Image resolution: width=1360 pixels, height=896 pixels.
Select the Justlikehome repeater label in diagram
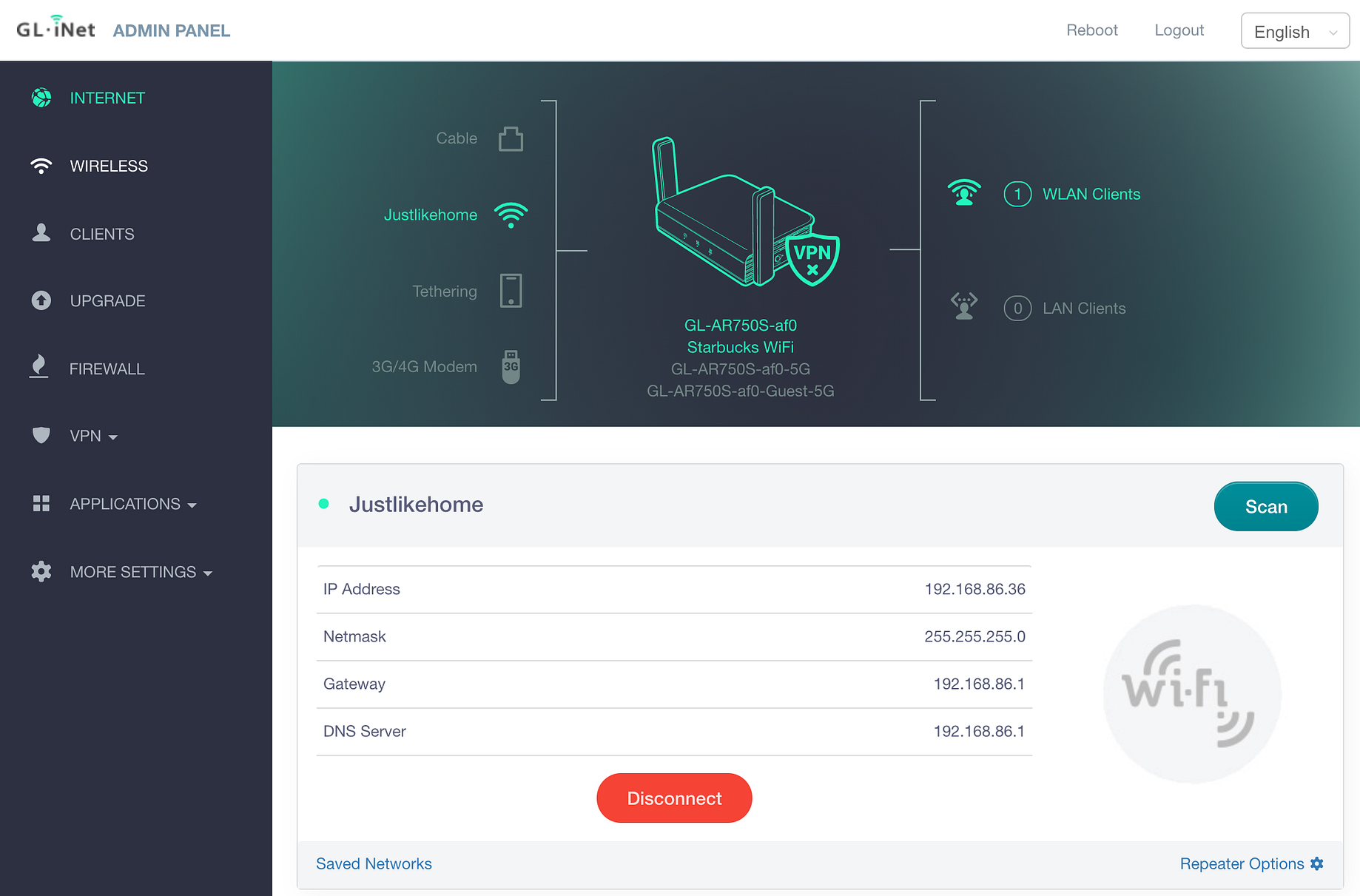coord(431,215)
